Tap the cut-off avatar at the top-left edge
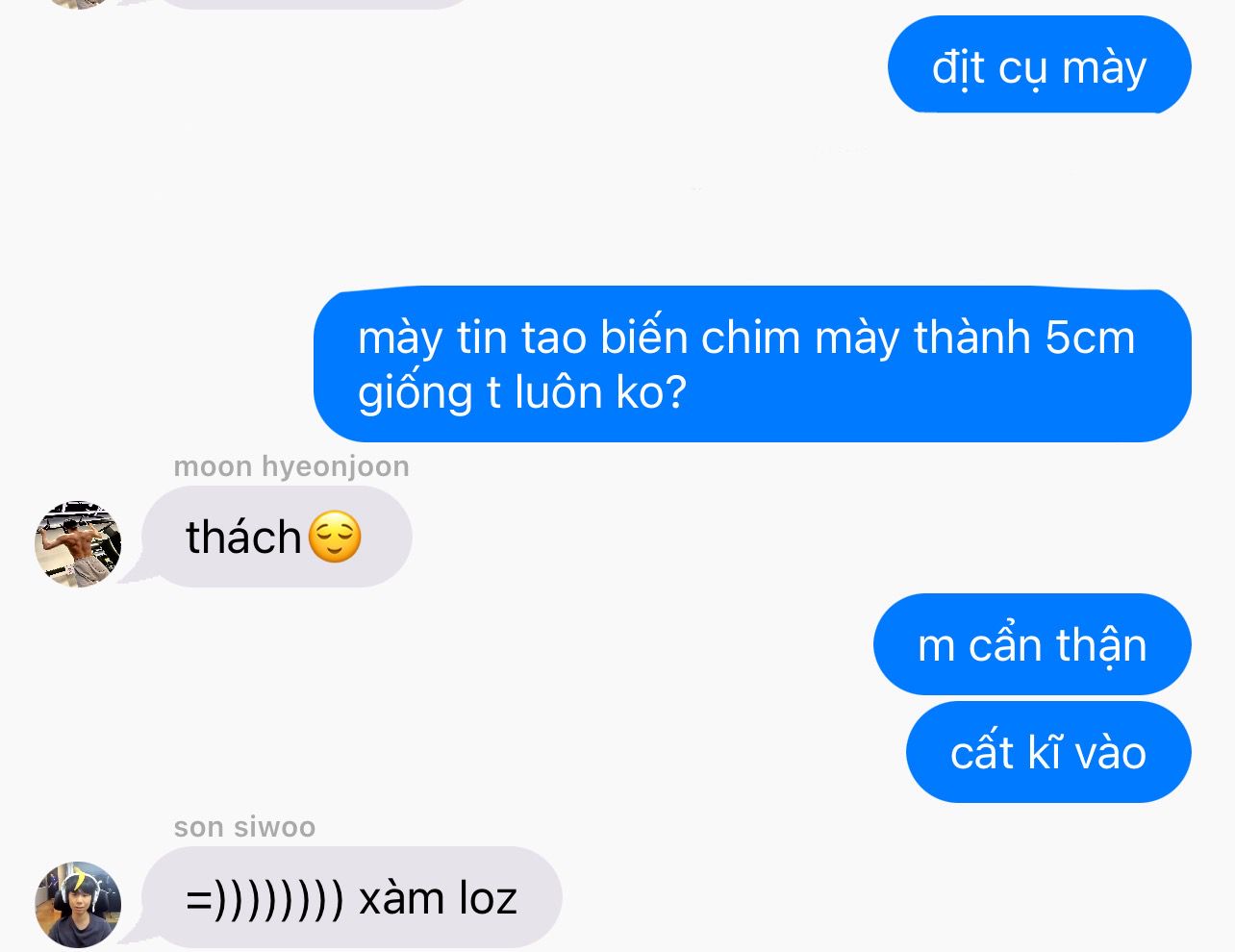Screen dimensions: 1235x952 click(x=78, y=4)
